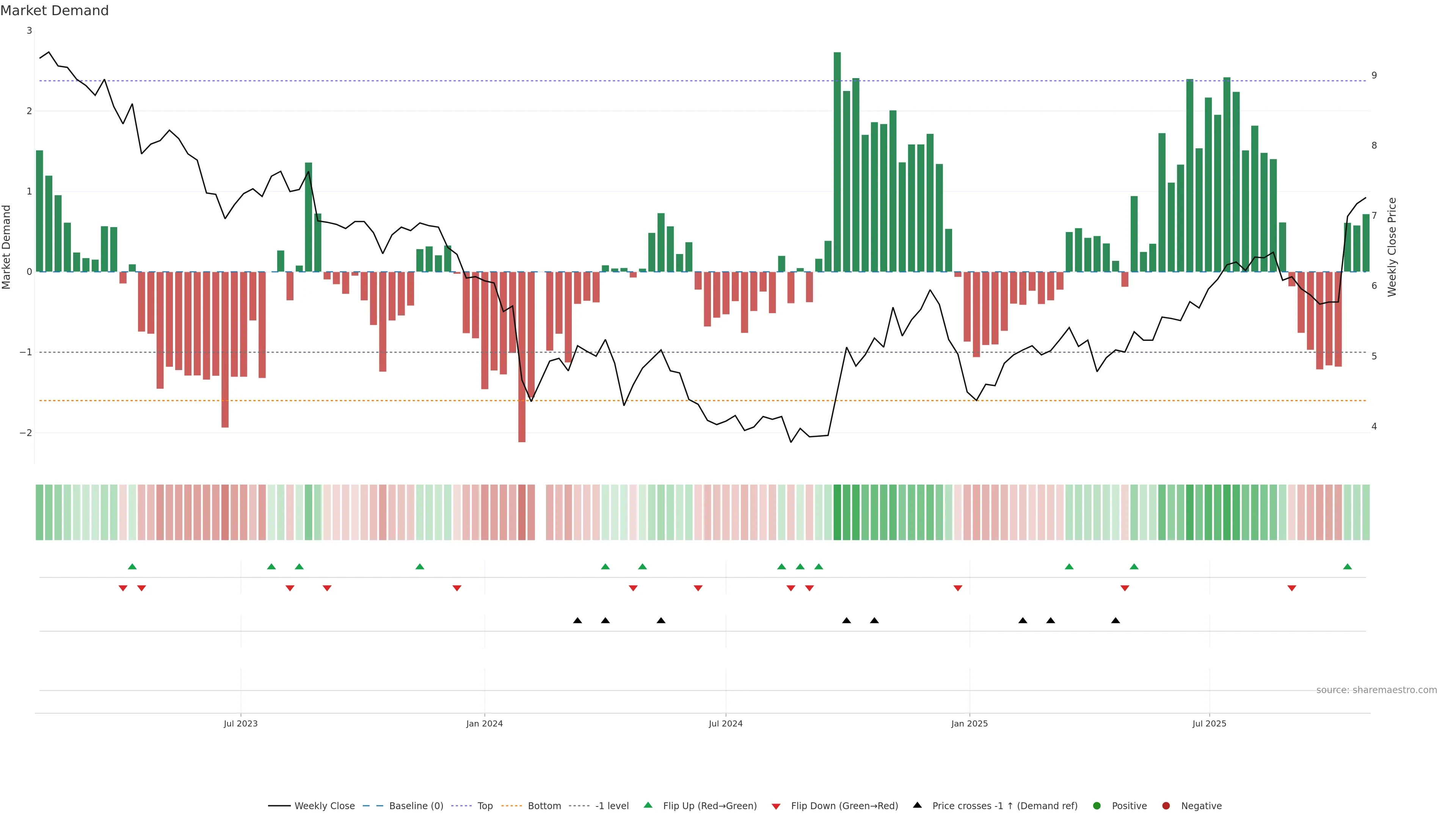Click the Flip Up green triangle legend icon
Screen dimensions: 1456x819
[648, 805]
